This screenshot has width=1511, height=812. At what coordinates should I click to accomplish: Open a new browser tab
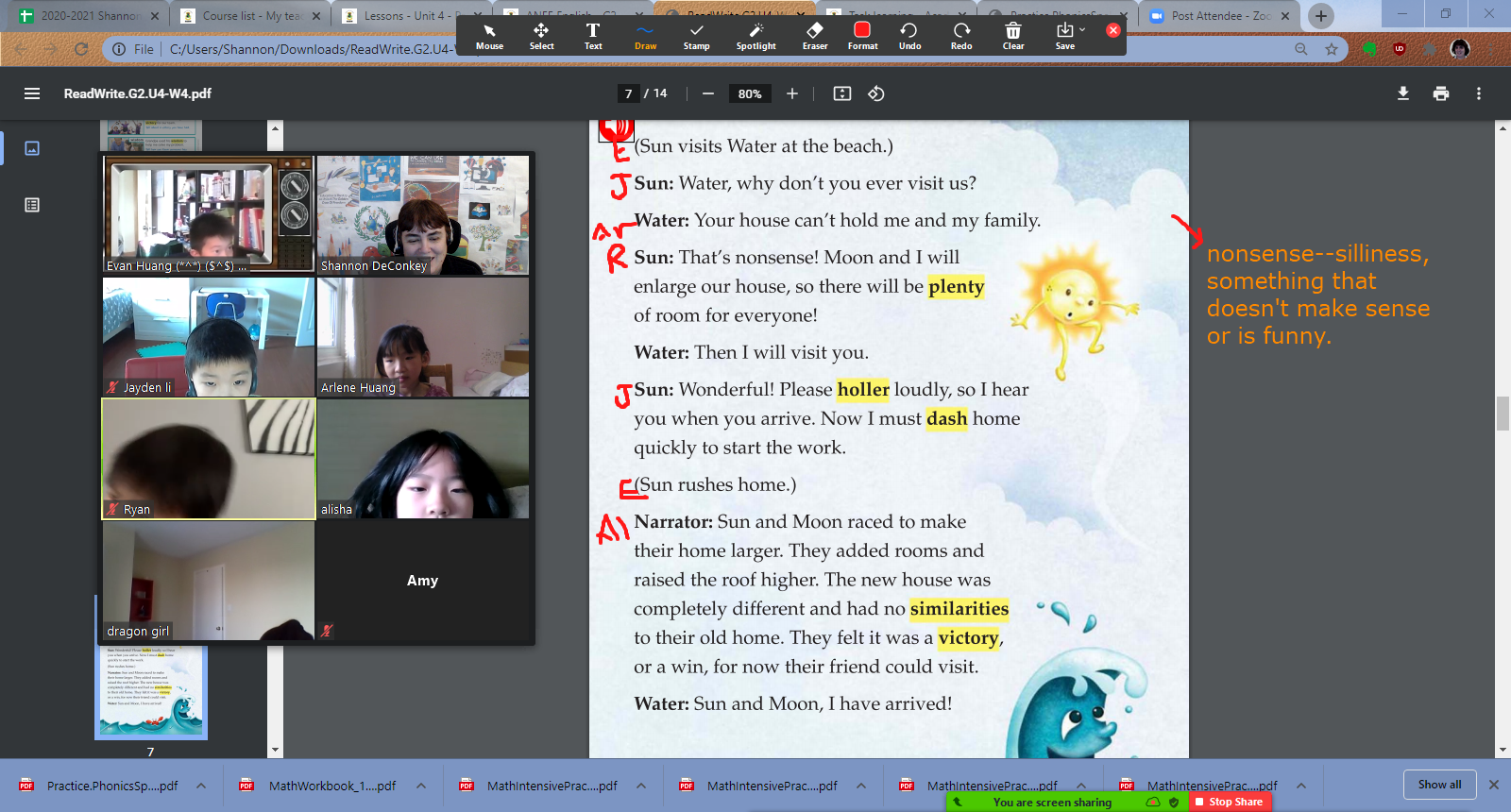pyautogui.click(x=1321, y=16)
